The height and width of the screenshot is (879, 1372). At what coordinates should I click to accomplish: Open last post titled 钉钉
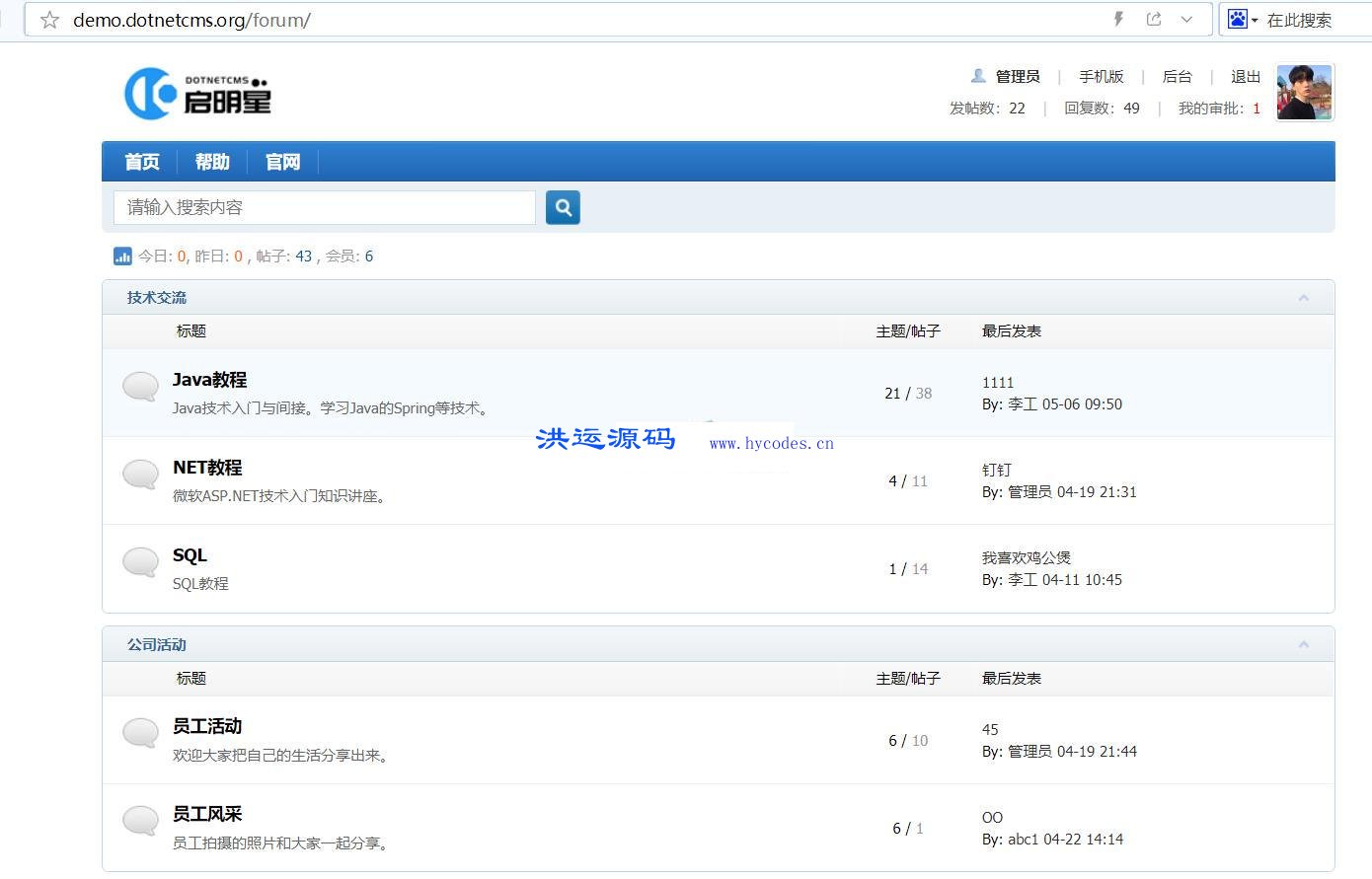pos(997,471)
